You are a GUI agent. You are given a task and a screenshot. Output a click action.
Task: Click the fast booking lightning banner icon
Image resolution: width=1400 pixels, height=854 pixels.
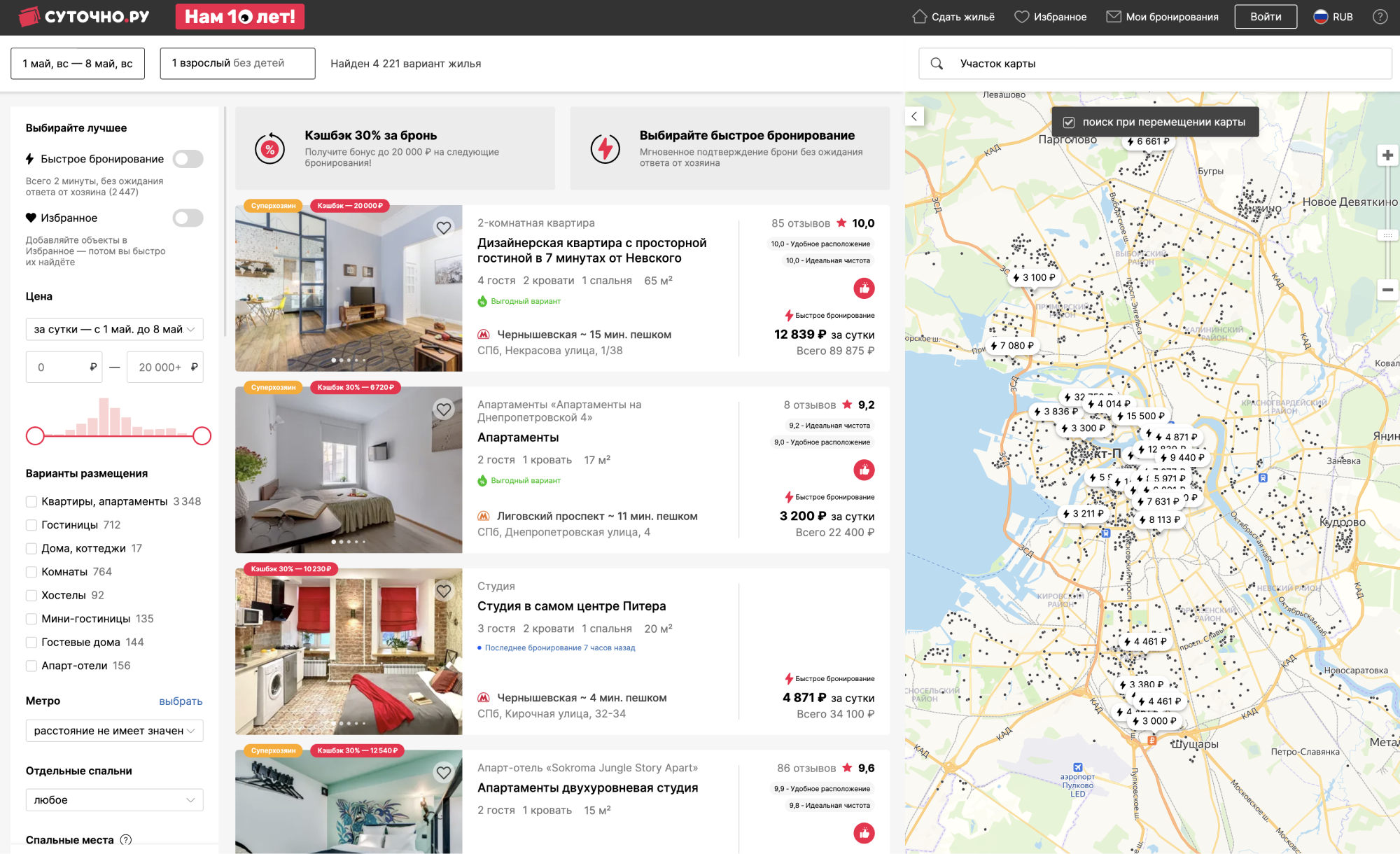605,148
